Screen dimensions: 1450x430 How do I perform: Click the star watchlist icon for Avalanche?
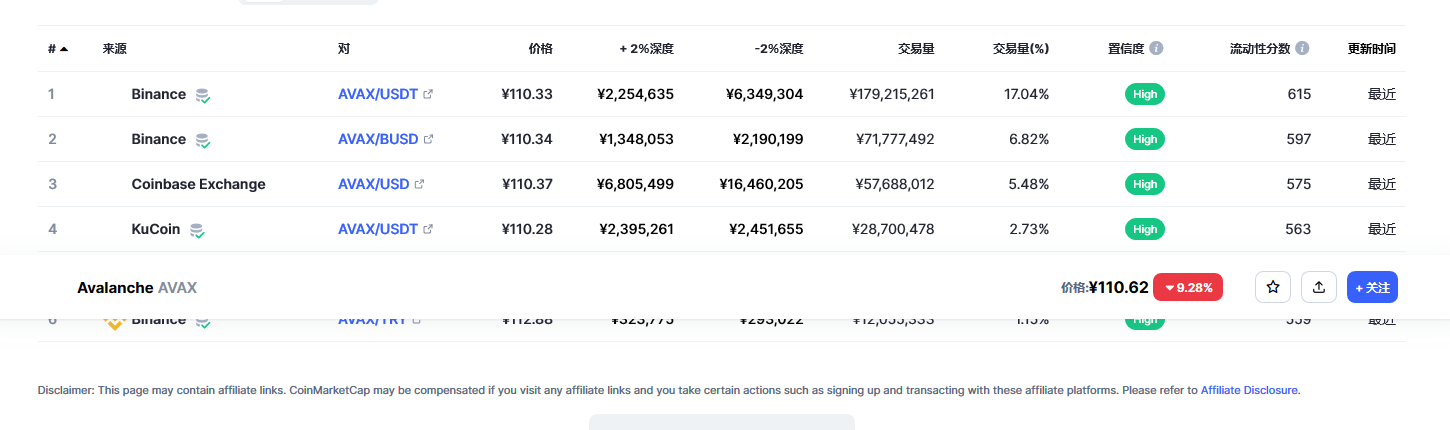click(1273, 287)
